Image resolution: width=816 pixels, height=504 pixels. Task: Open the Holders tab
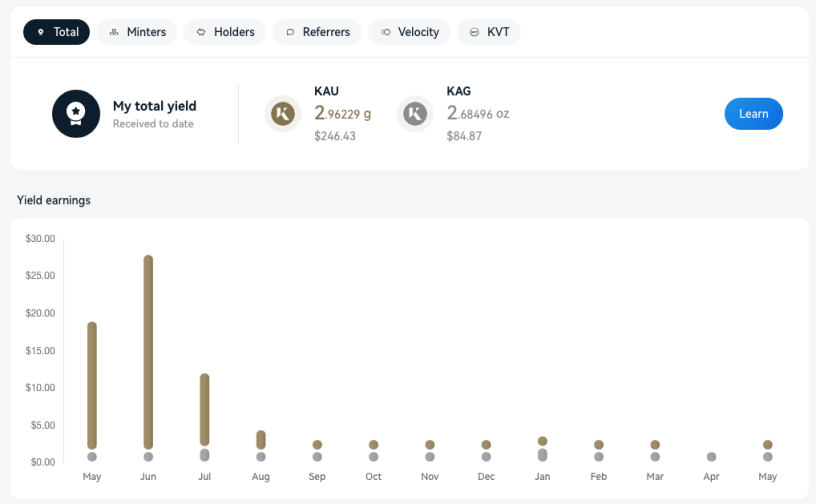pyautogui.click(x=225, y=32)
